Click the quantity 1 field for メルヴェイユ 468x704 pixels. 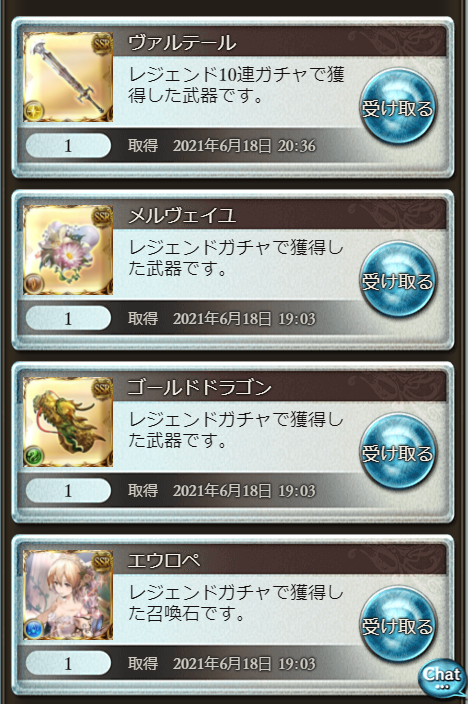[x=68, y=318]
